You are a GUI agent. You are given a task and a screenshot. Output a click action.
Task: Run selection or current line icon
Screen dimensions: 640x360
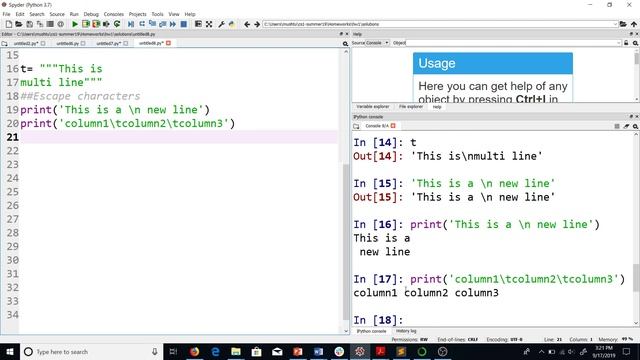106,24
